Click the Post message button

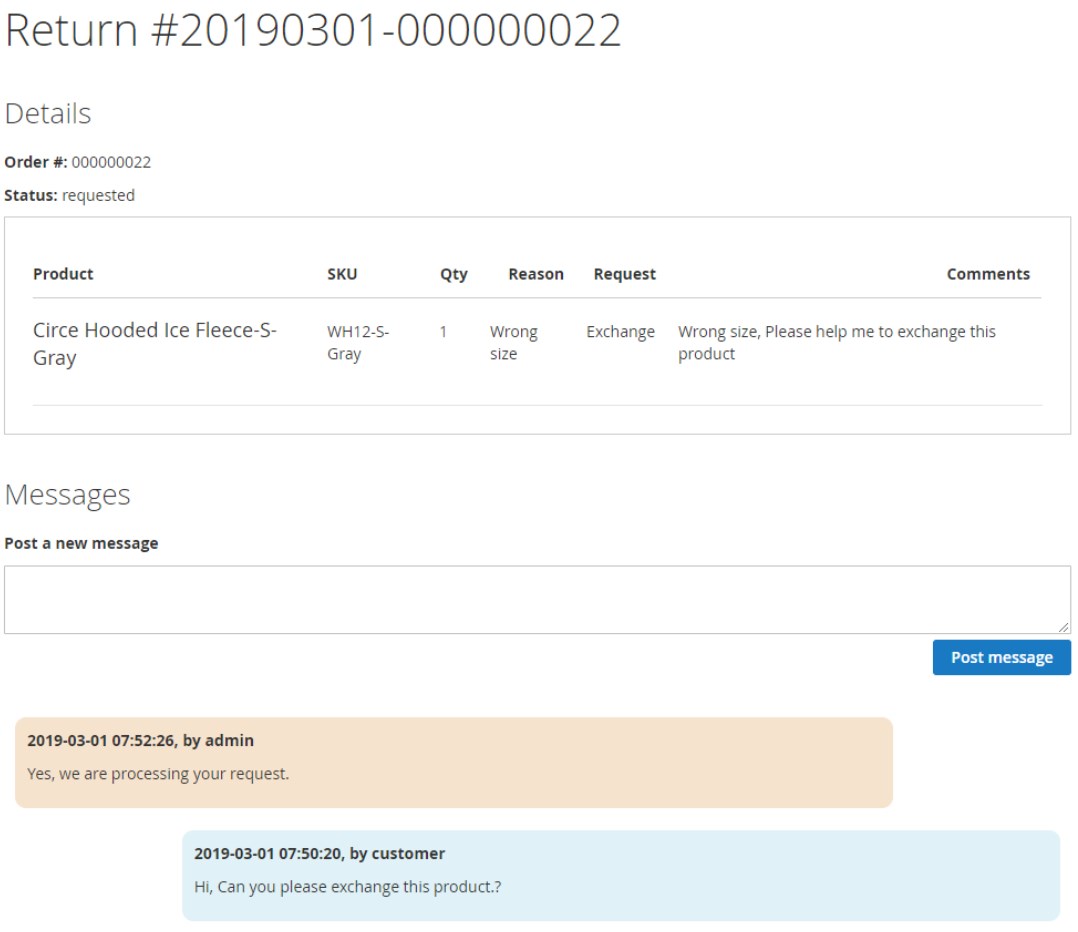[x=1001, y=657]
